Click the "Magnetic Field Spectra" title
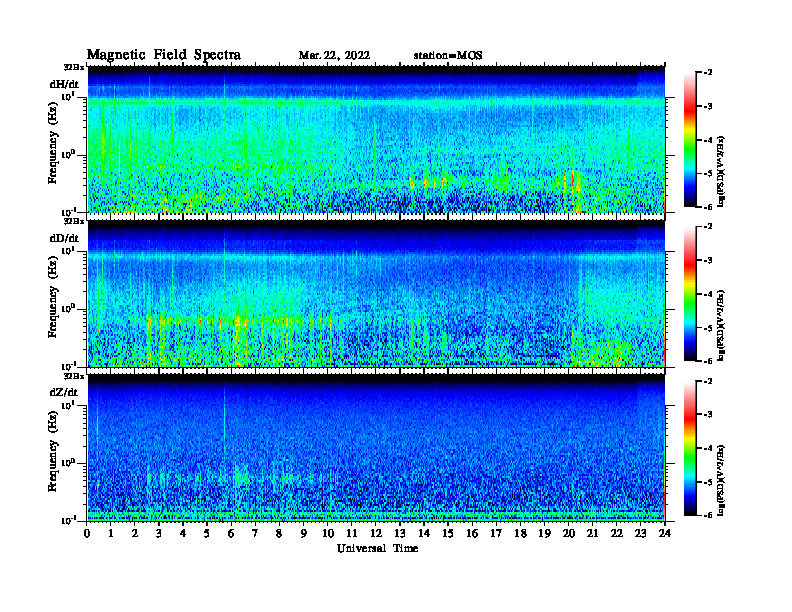This screenshot has height=612, width=792. (x=164, y=55)
